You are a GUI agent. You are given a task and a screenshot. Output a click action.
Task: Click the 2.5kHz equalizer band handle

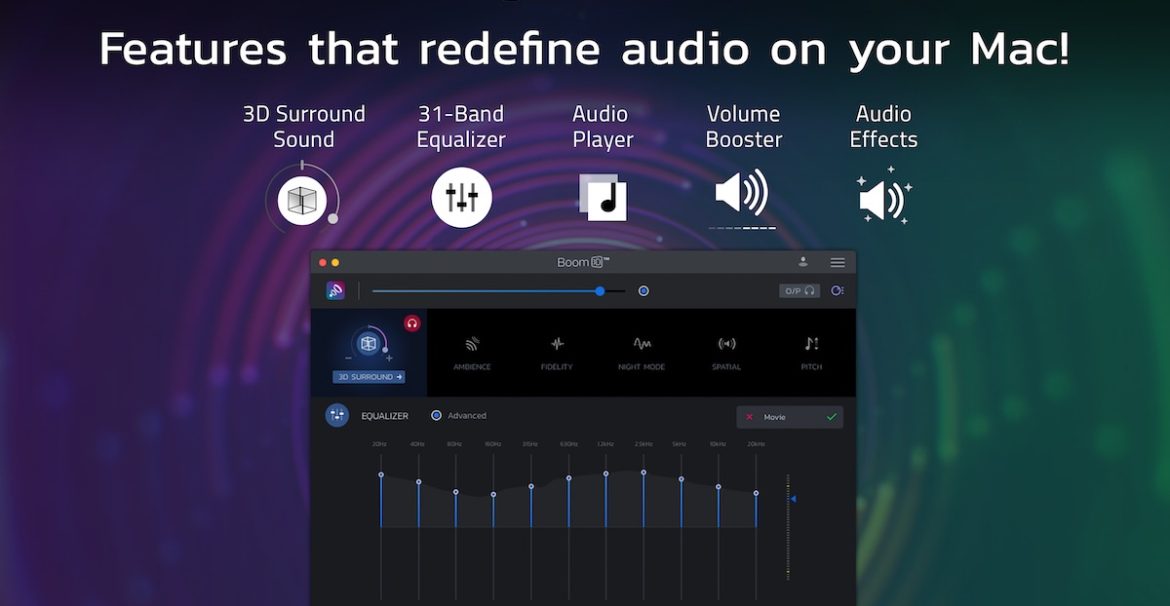click(643, 472)
